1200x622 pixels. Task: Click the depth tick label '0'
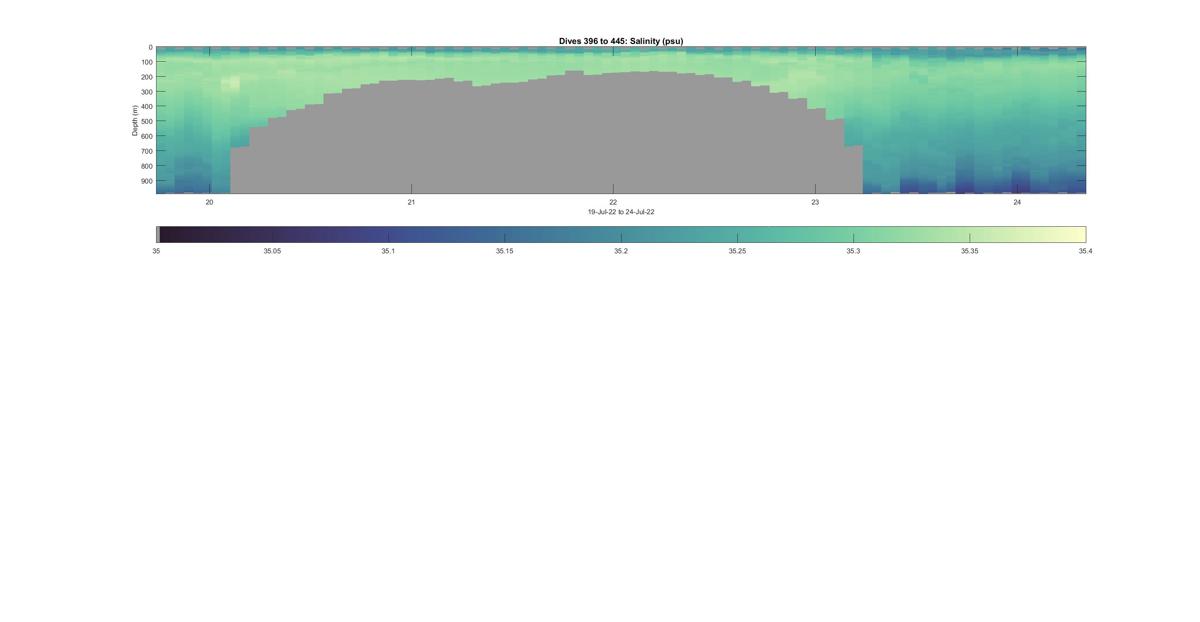point(150,47)
